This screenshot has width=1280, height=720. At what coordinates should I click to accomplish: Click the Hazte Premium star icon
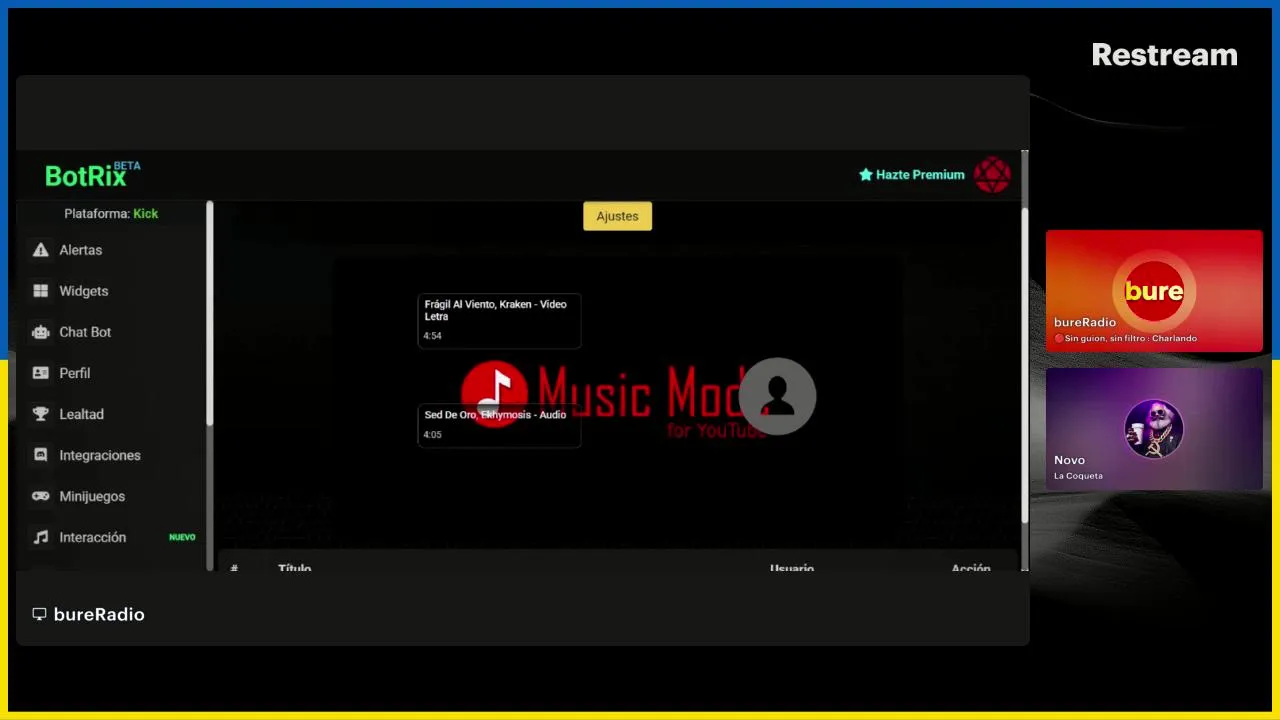pyautogui.click(x=866, y=174)
